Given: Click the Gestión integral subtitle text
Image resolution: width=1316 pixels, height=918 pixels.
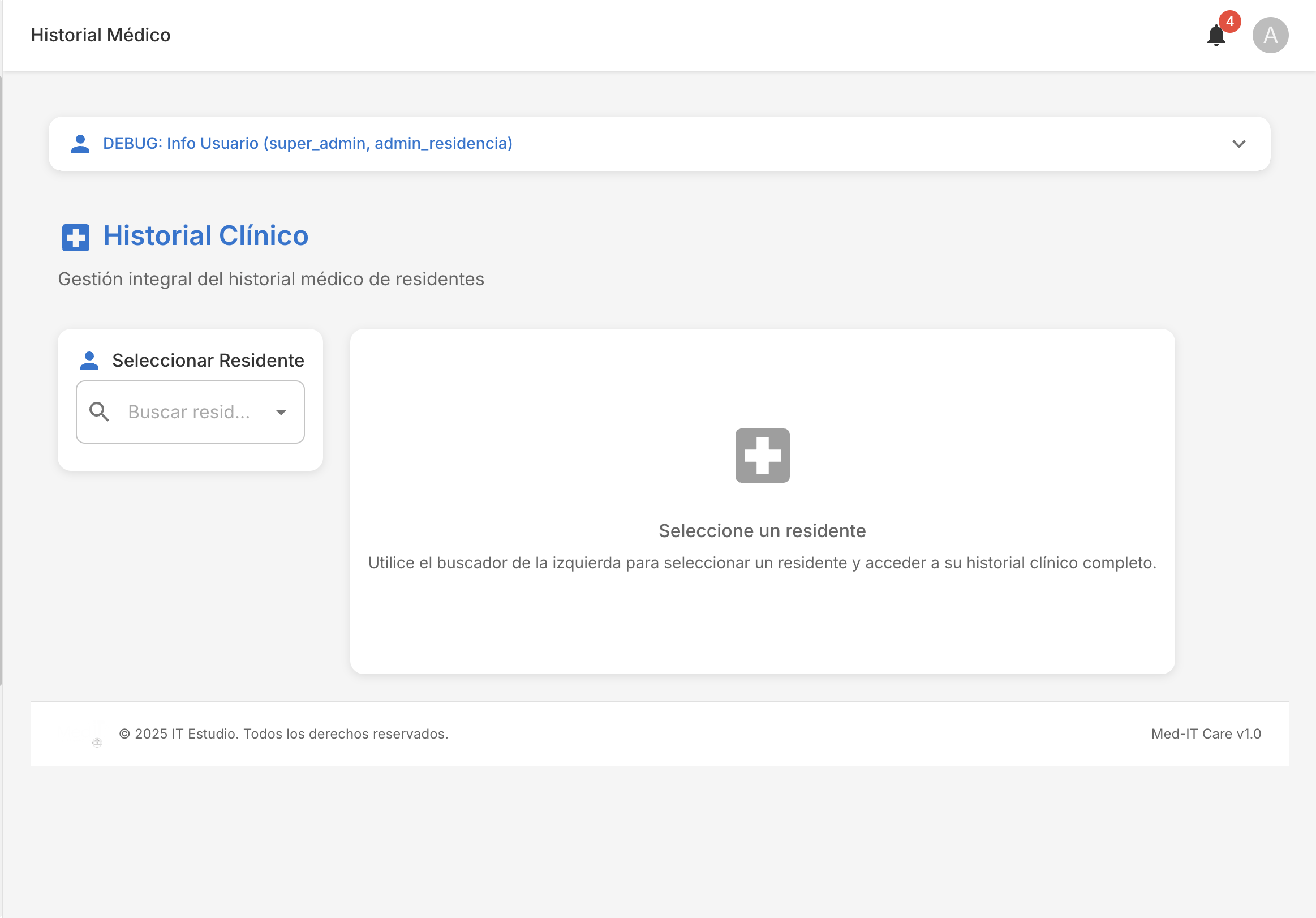Looking at the screenshot, I should pos(270,278).
